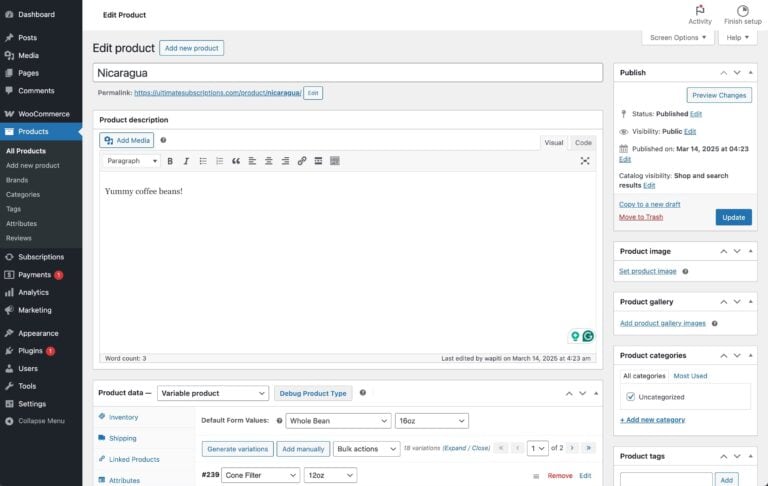Open the Paragraph format dropdown

(132, 161)
